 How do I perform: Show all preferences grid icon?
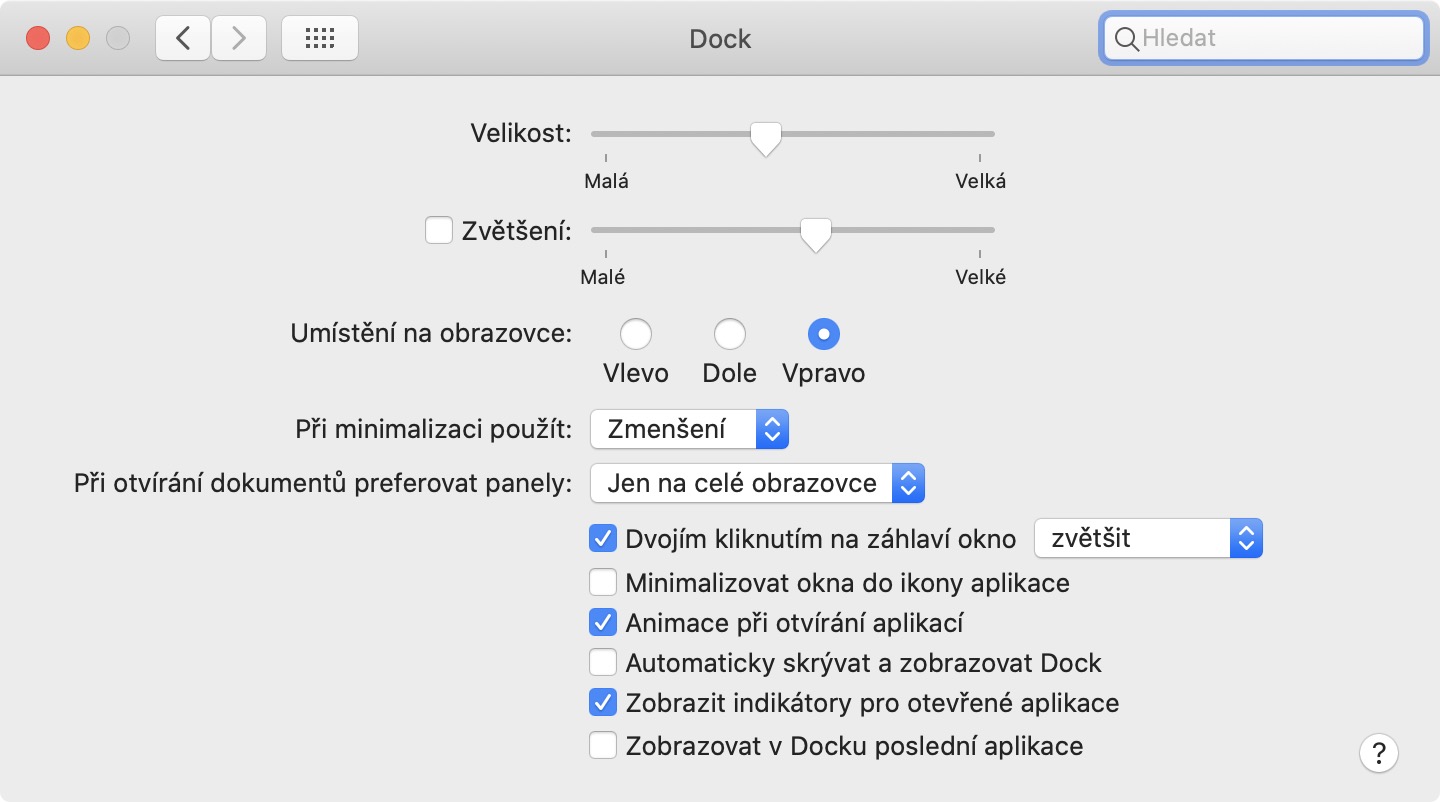coord(320,39)
